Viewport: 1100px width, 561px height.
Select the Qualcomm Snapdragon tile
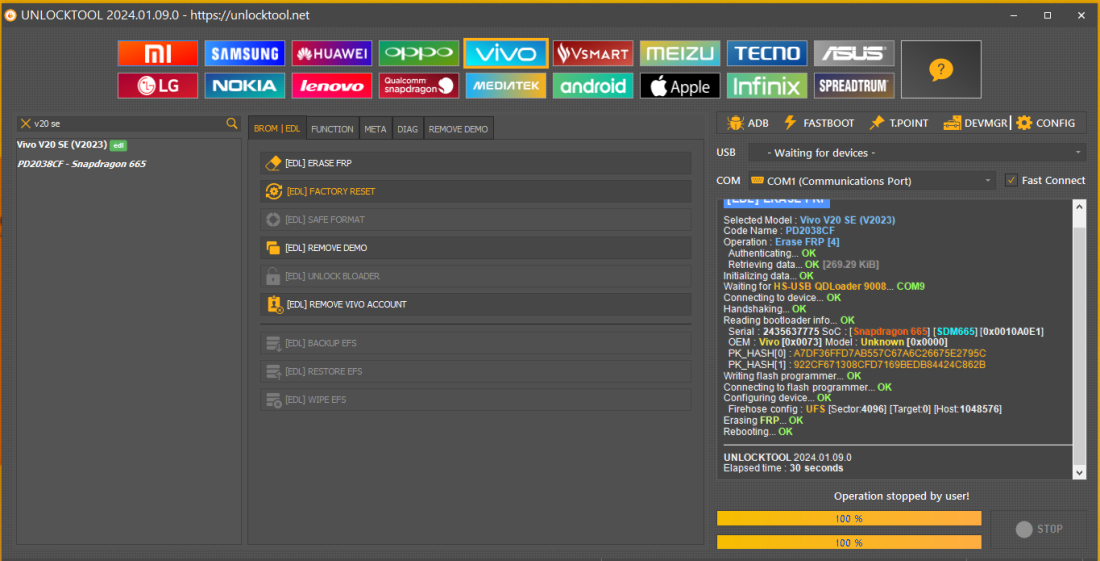click(419, 86)
